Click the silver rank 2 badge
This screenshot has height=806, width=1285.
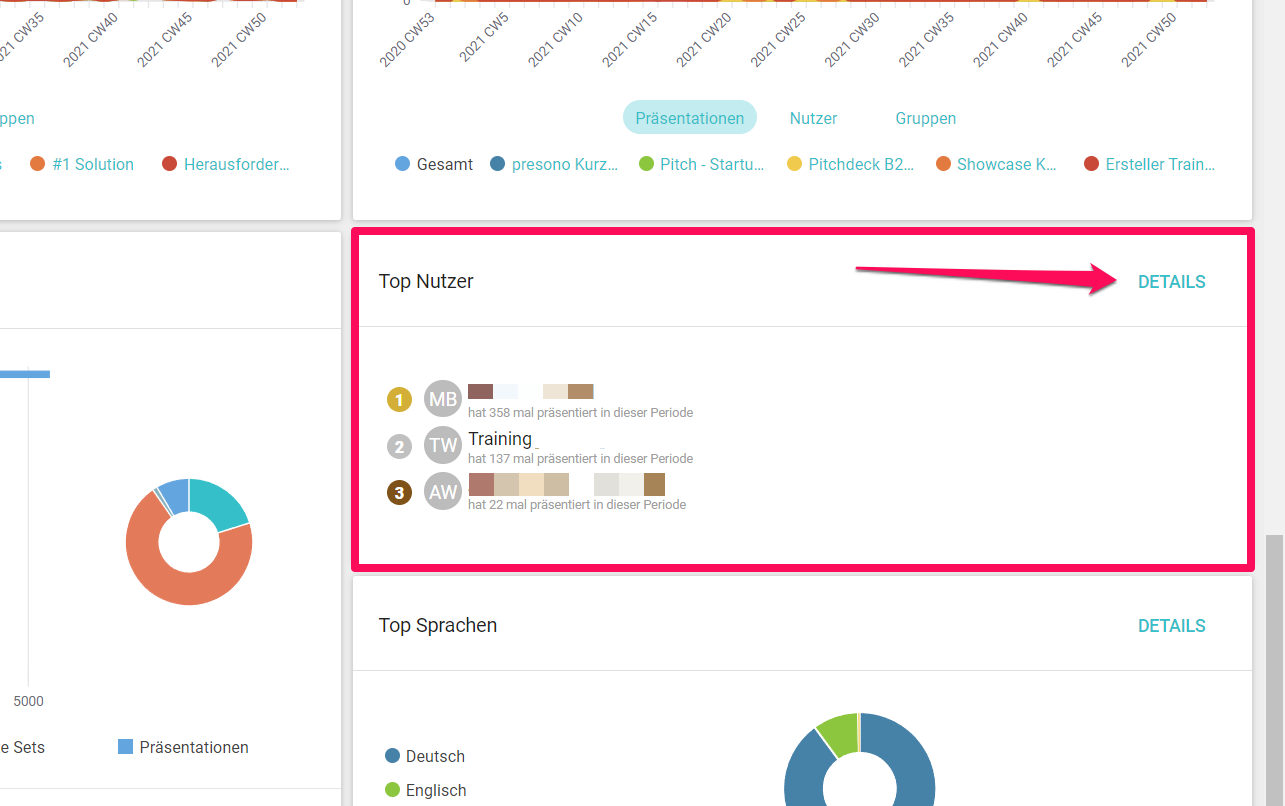pyautogui.click(x=399, y=446)
